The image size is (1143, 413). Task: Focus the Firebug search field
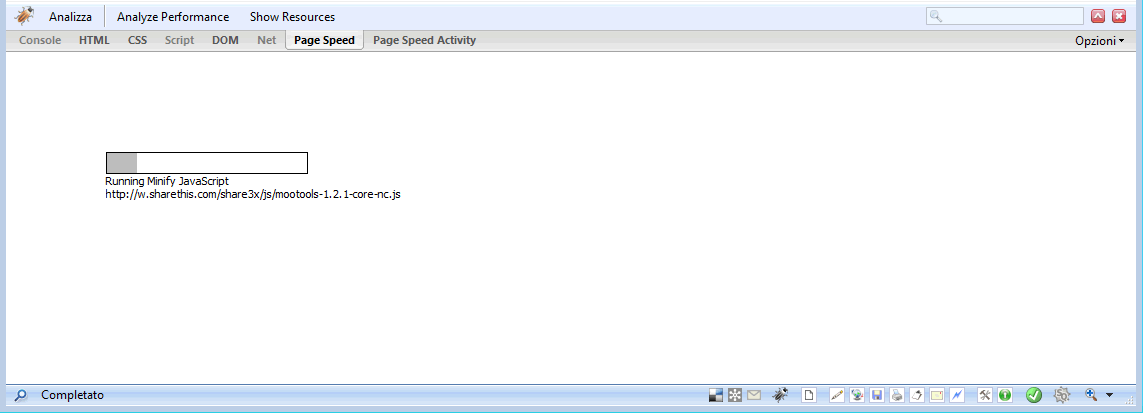(1004, 16)
